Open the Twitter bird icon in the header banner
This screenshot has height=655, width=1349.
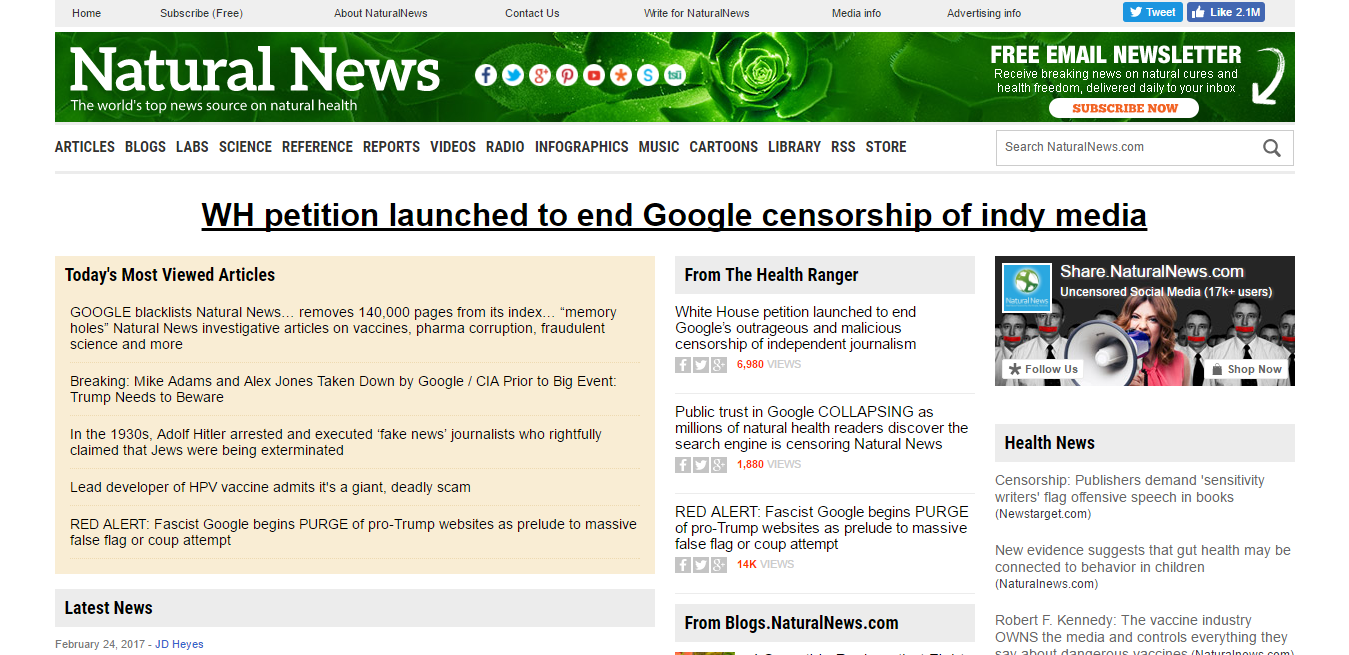513,75
